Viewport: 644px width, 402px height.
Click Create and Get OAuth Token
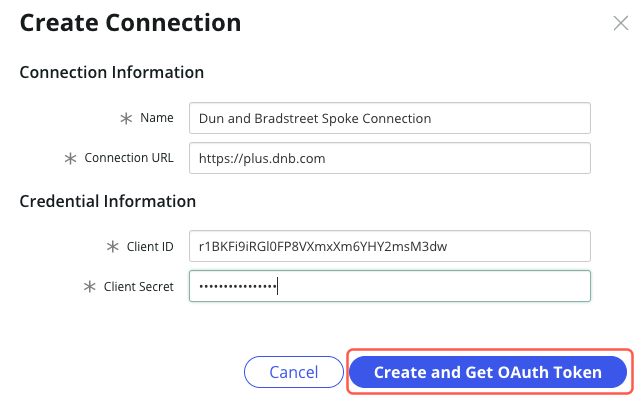click(488, 372)
